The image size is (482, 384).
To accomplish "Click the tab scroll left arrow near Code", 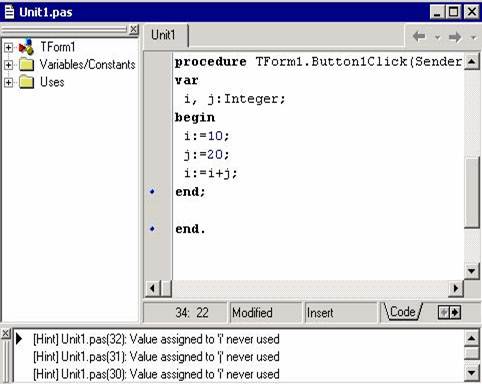I will [x=443, y=312].
